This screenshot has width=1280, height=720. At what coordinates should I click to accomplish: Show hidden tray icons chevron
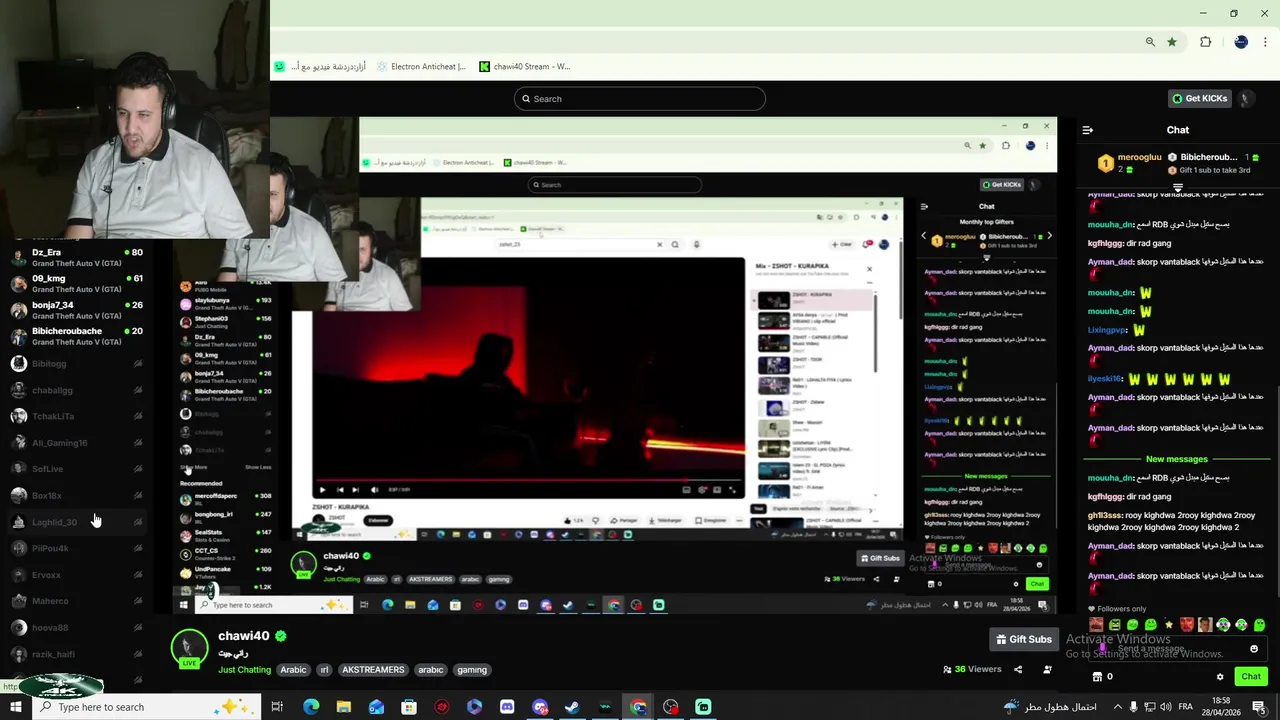1116,707
